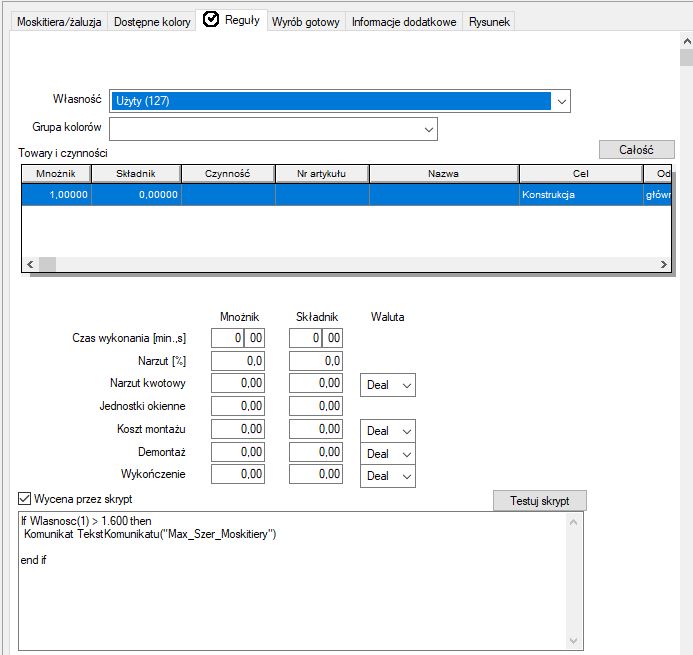Click the Wykończenie Mnożnik field

coord(238,474)
